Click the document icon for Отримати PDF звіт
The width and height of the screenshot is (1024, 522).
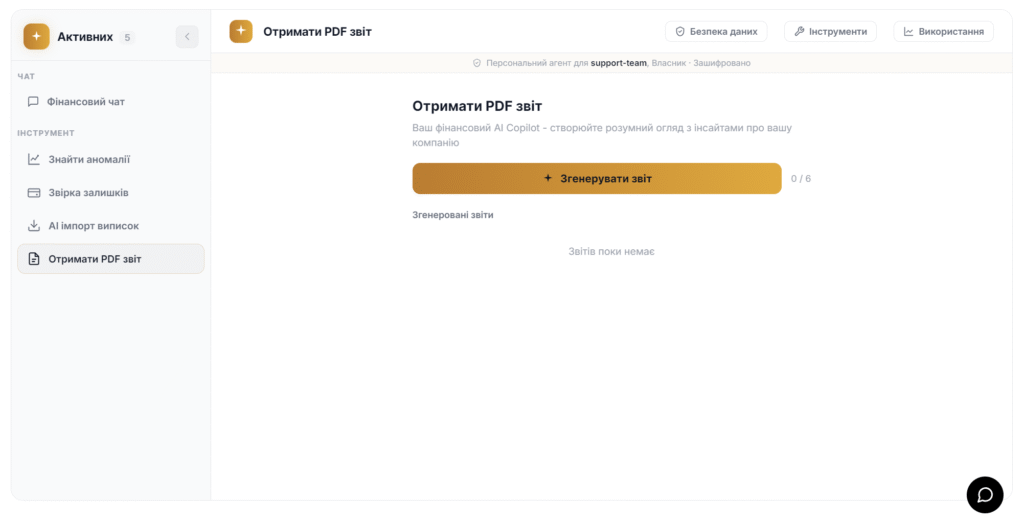tap(33, 259)
